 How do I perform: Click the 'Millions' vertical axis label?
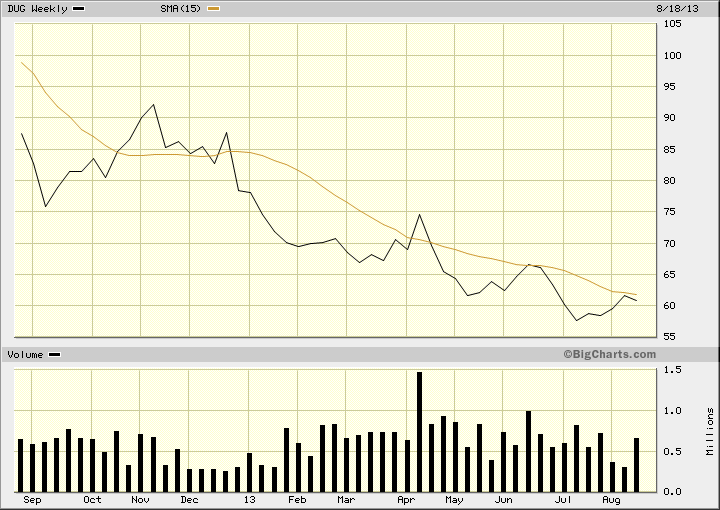pyautogui.click(x=710, y=432)
